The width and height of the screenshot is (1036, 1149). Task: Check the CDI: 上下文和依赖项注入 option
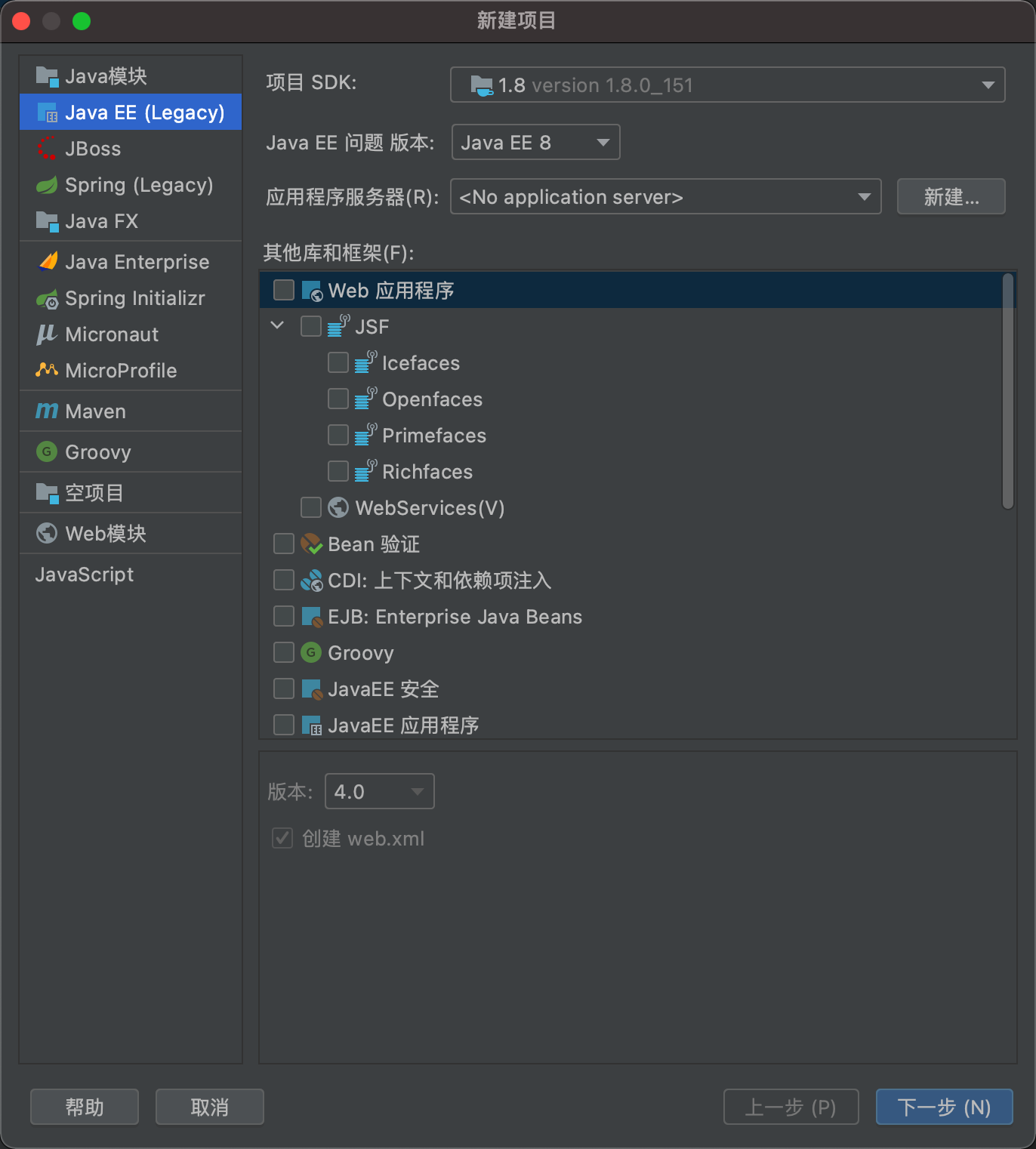283,580
